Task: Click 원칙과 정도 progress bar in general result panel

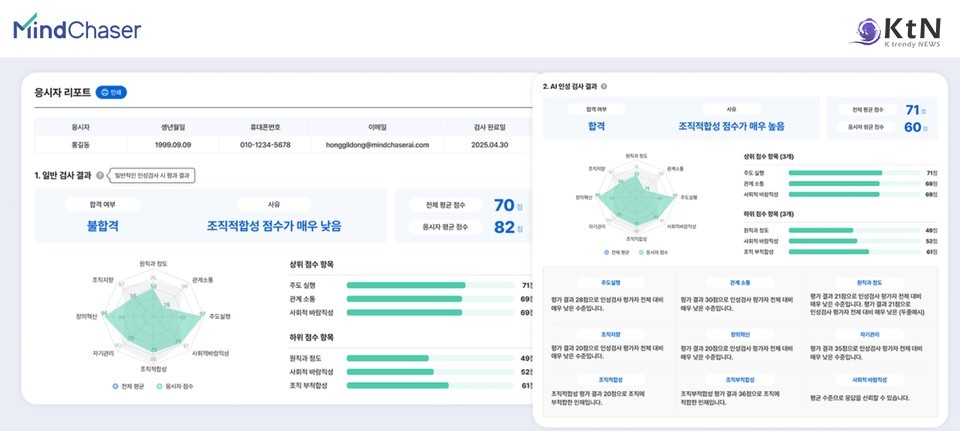Action: point(430,358)
